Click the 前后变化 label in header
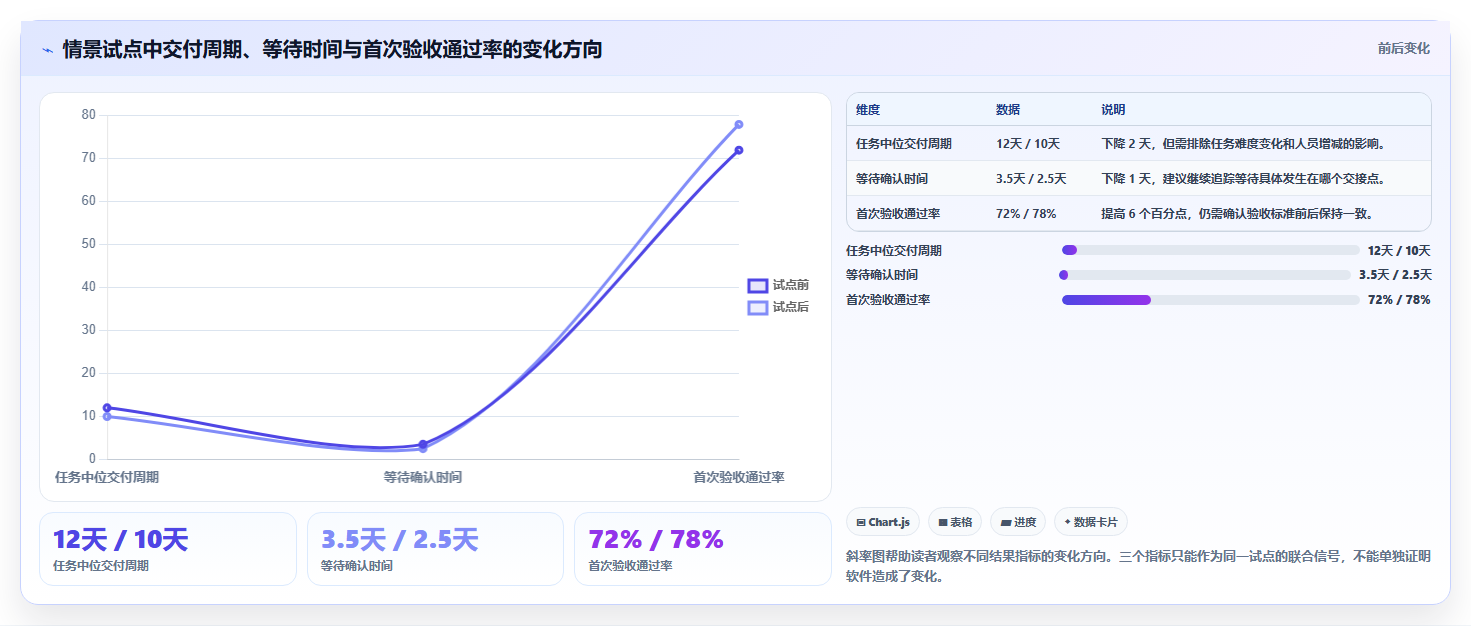Viewport: 1471px width, 626px height. click(x=1403, y=48)
